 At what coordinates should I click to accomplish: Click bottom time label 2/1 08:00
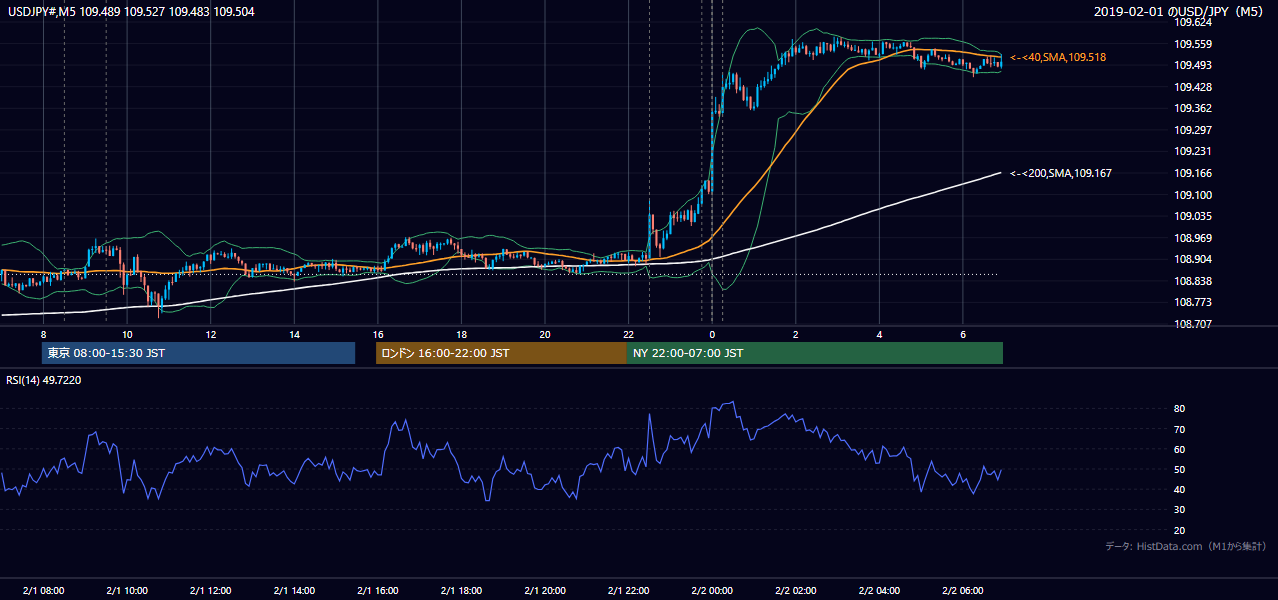click(x=43, y=590)
